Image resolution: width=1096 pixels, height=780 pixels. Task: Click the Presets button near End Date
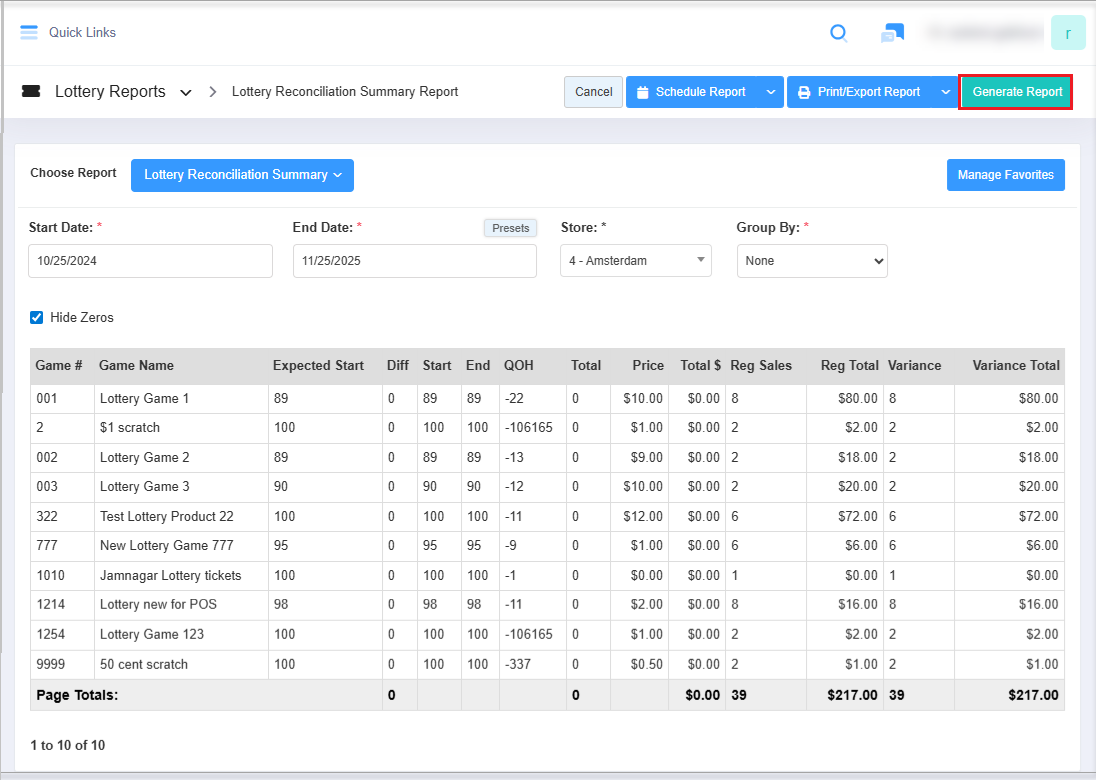tap(510, 228)
